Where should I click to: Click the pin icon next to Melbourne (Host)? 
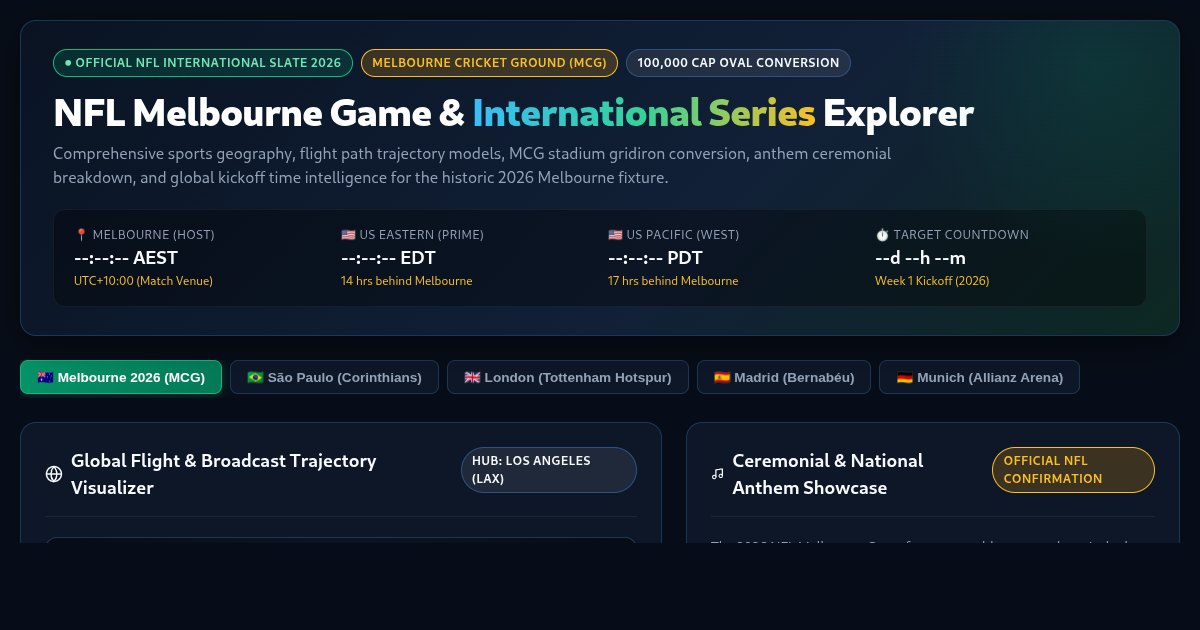click(81, 235)
